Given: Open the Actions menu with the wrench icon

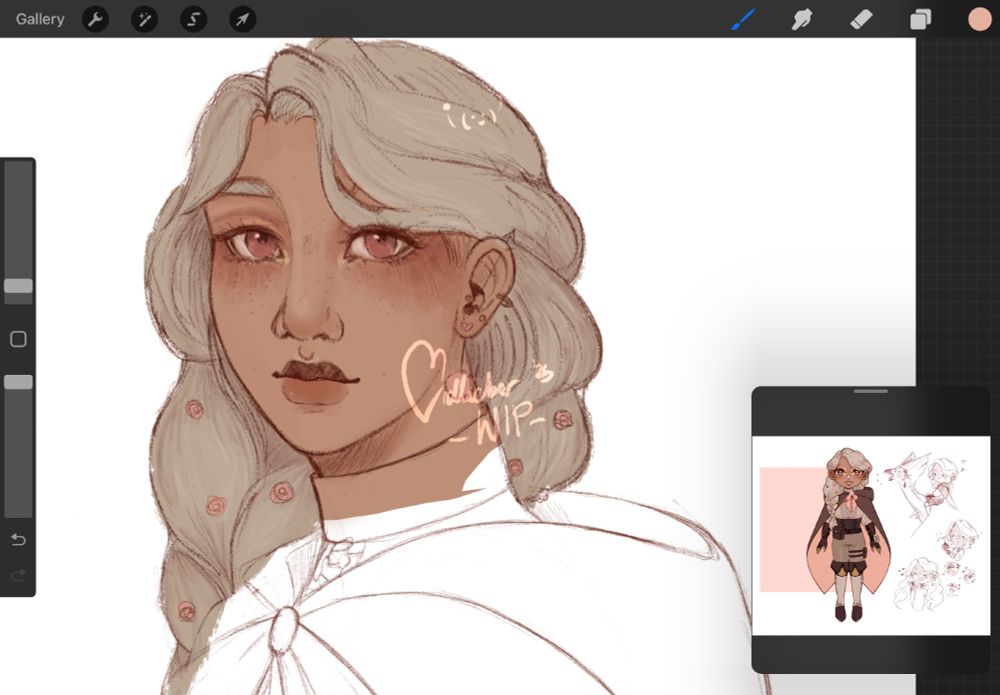Looking at the screenshot, I should [x=96, y=19].
